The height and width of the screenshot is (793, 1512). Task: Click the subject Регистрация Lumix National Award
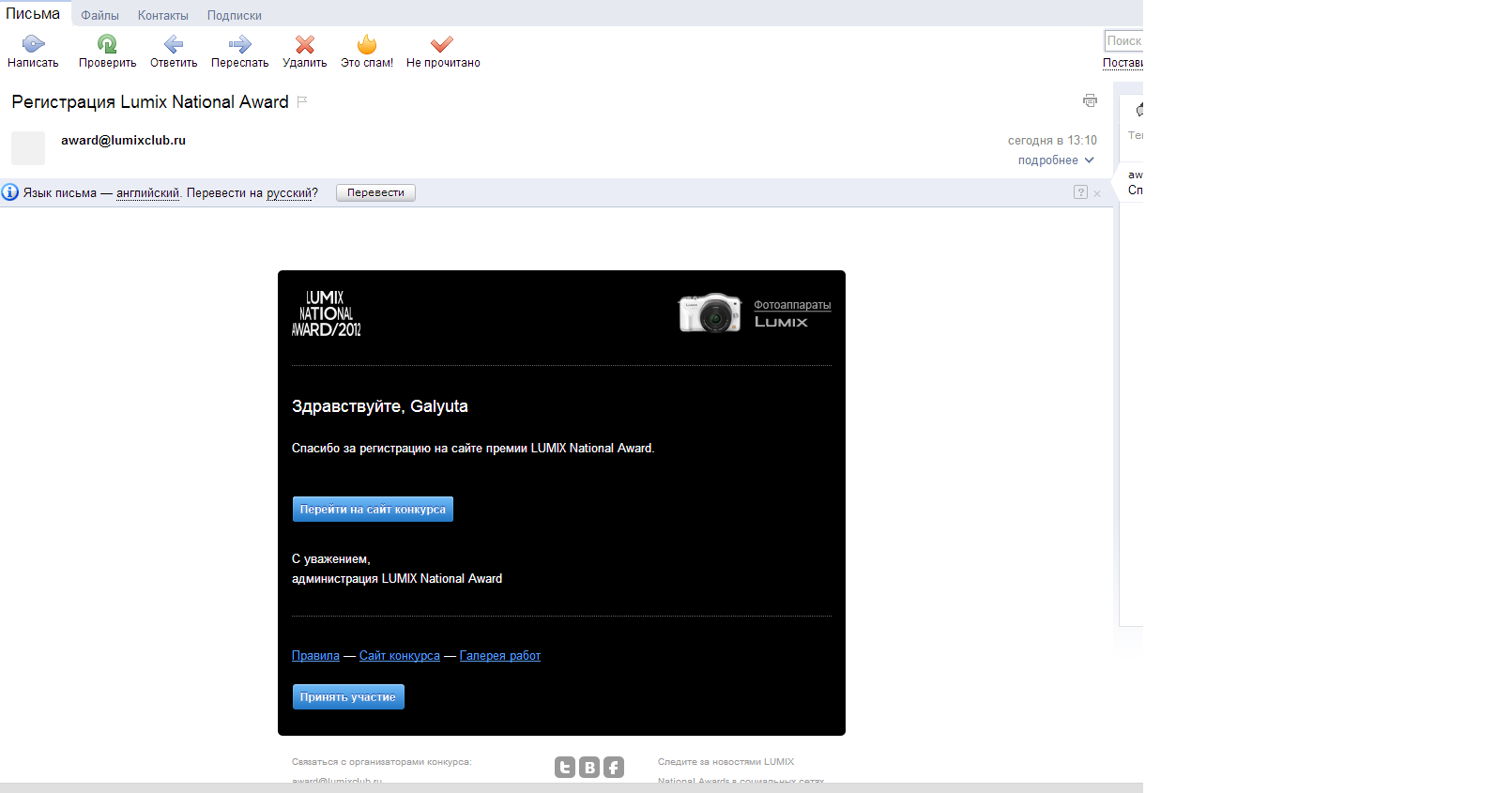(150, 102)
